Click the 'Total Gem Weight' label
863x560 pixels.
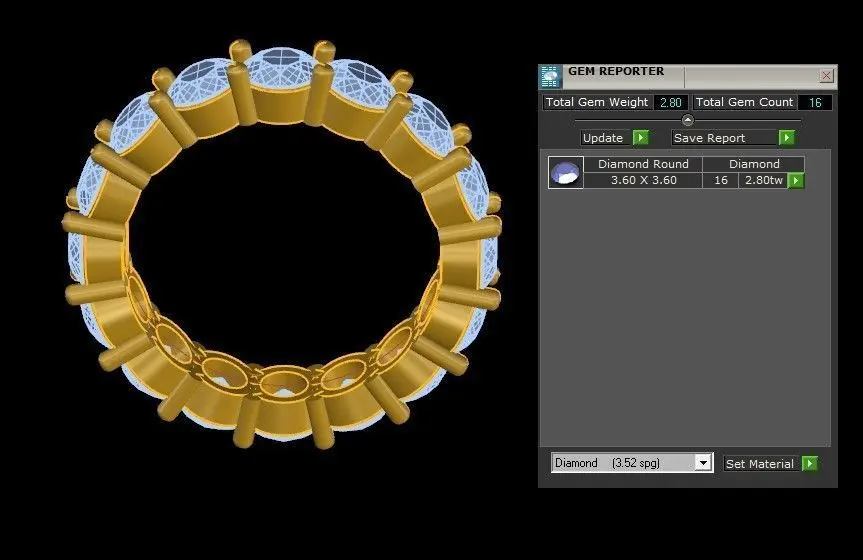(598, 102)
